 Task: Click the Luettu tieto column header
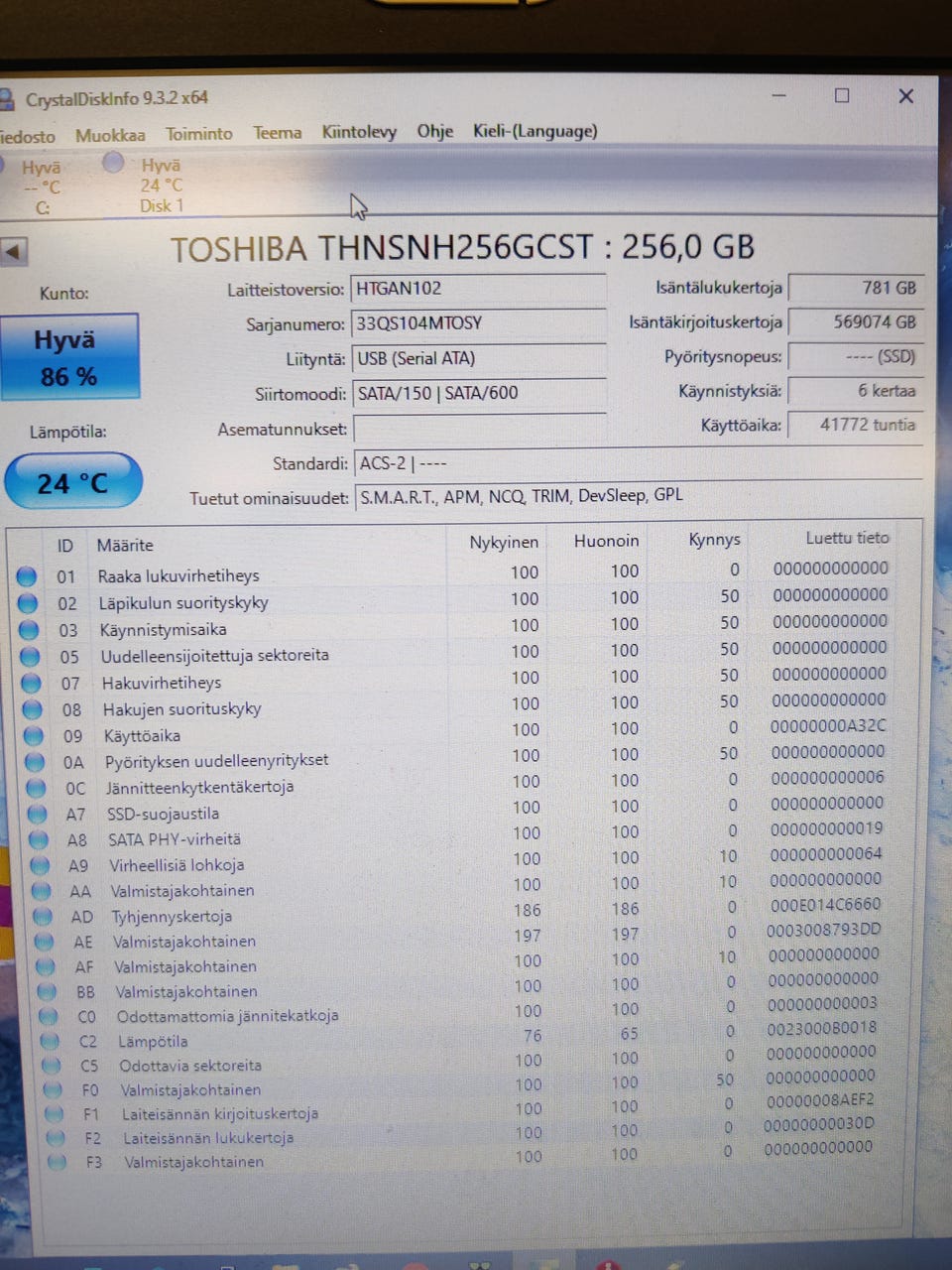[847, 537]
